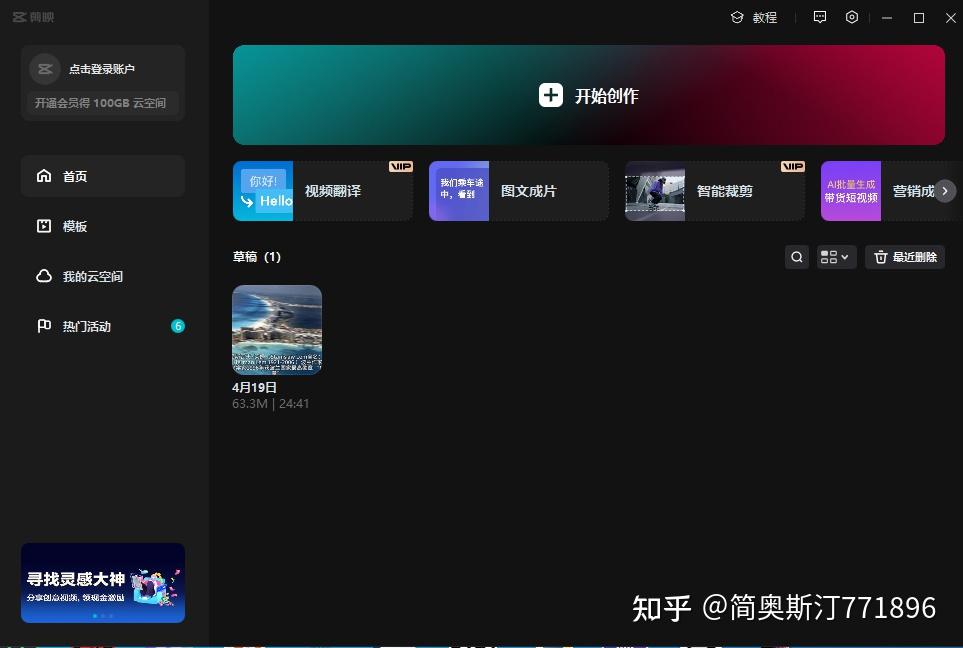The image size is (963, 648).
Task: Open the feedback message icon
Action: point(819,17)
